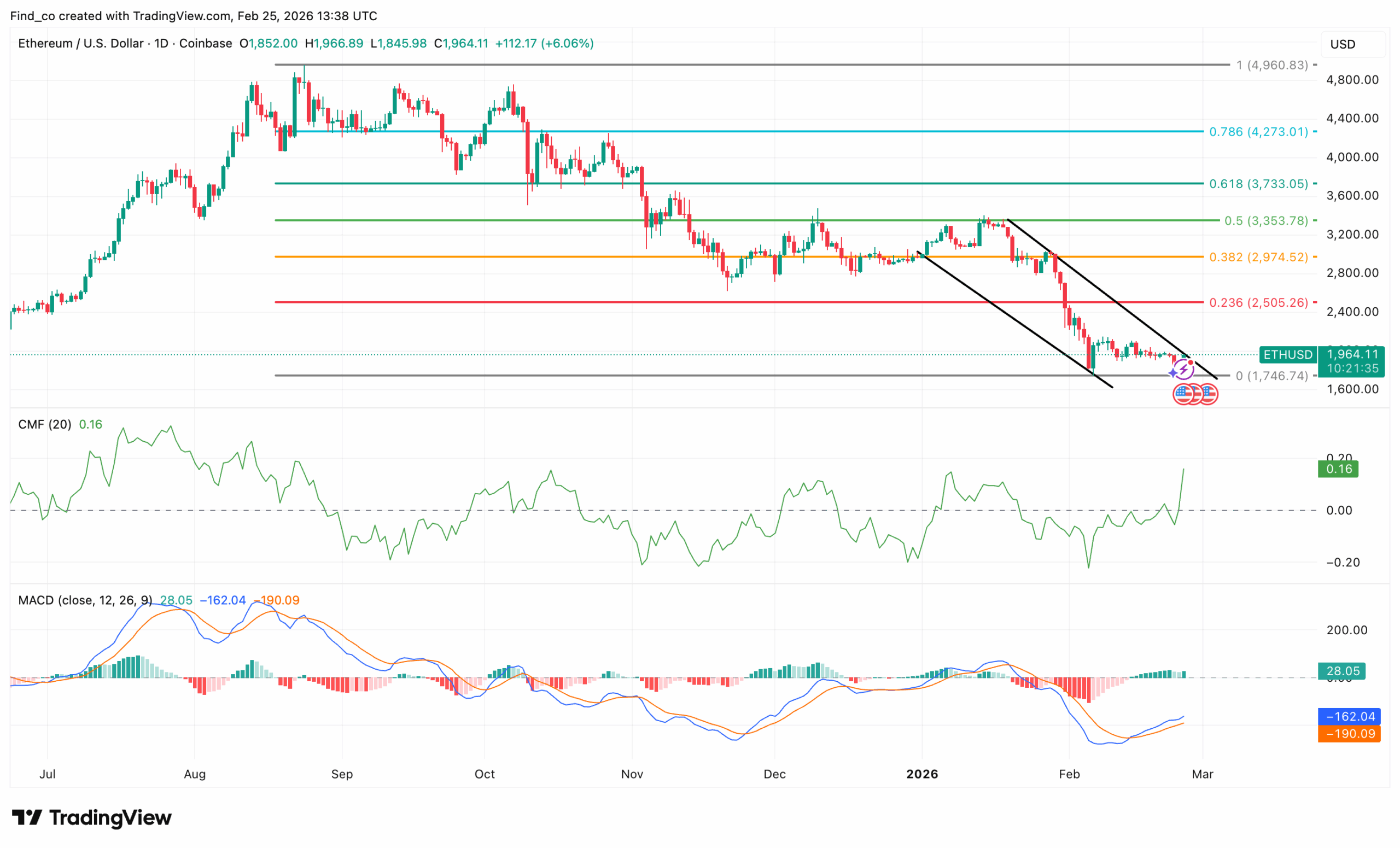The width and height of the screenshot is (1400, 848).
Task: Click the green 0.16 CMF value tag
Action: click(x=1339, y=469)
